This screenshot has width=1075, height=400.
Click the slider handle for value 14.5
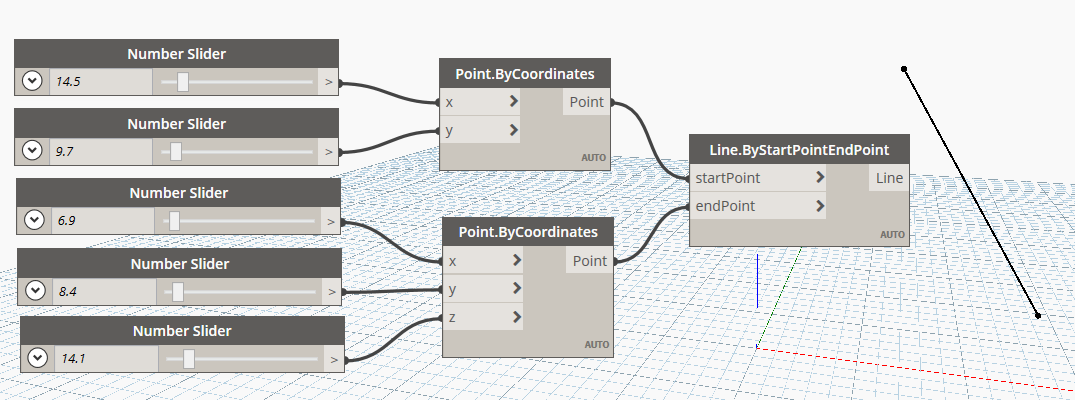[182, 82]
